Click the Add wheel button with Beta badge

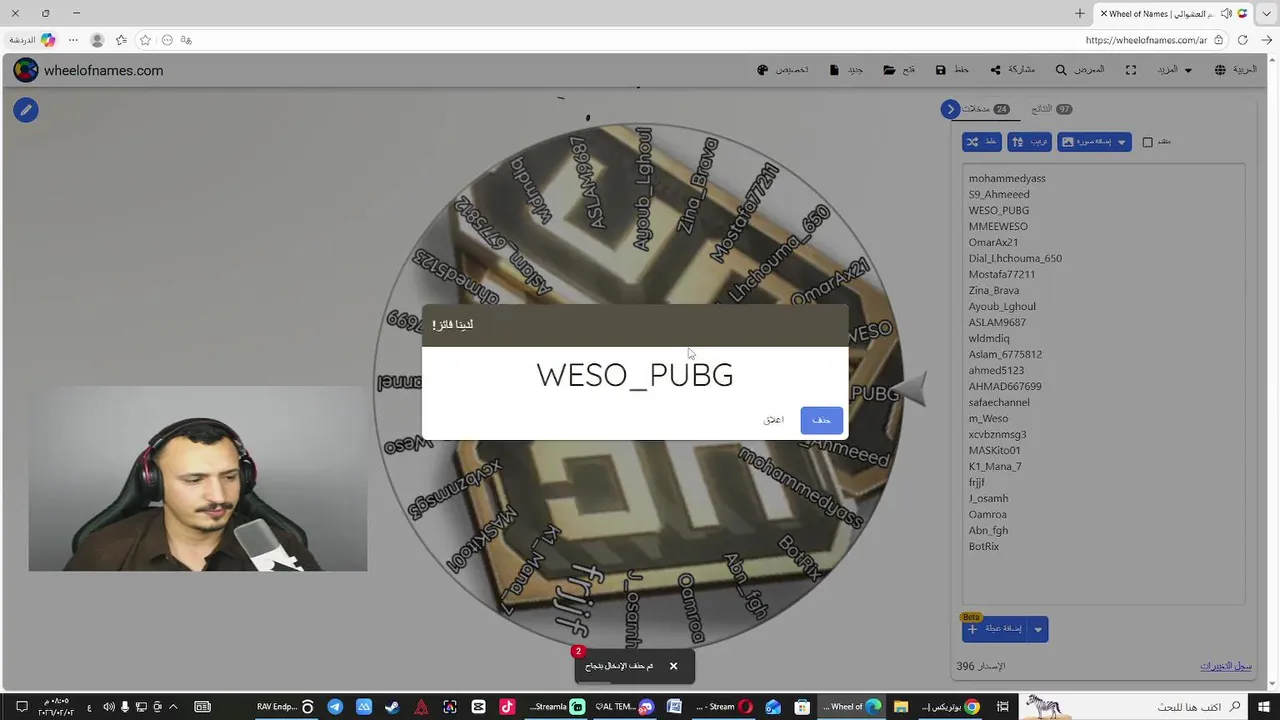coord(996,629)
